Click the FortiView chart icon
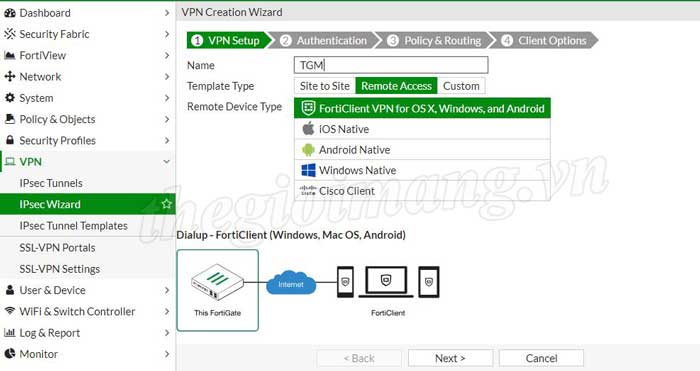The image size is (700, 371). coord(9,55)
